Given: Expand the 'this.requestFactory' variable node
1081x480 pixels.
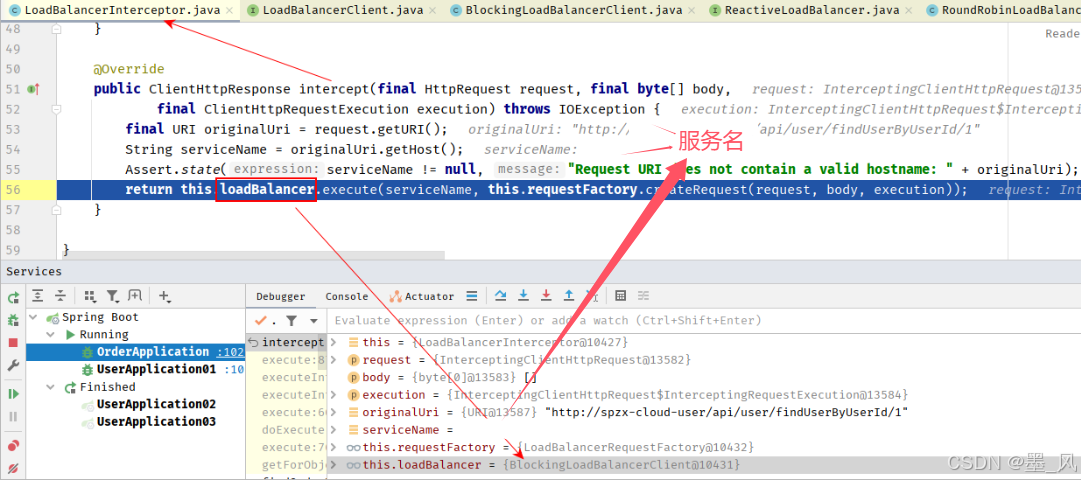Looking at the screenshot, I should coord(333,447).
